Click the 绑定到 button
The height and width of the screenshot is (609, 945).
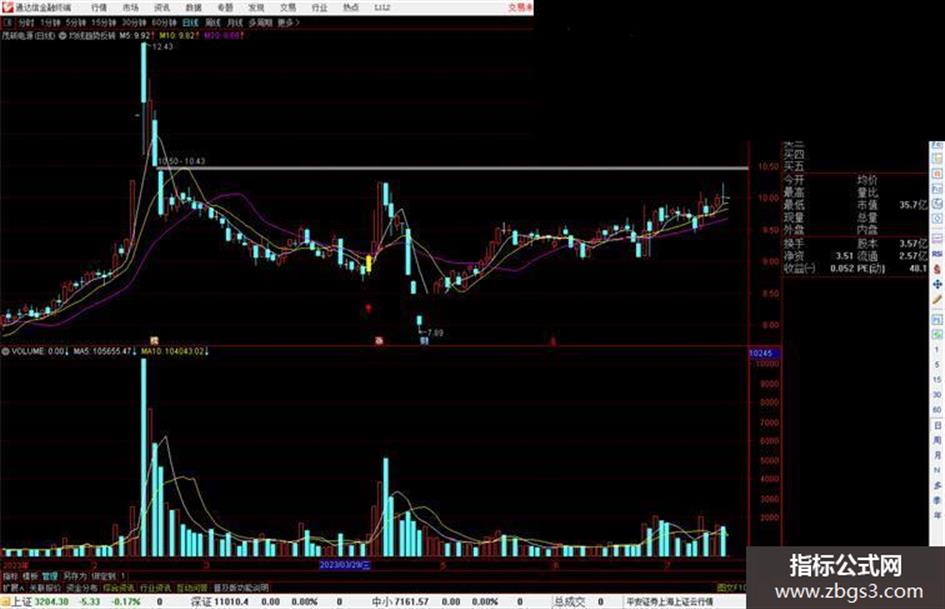coord(104,576)
